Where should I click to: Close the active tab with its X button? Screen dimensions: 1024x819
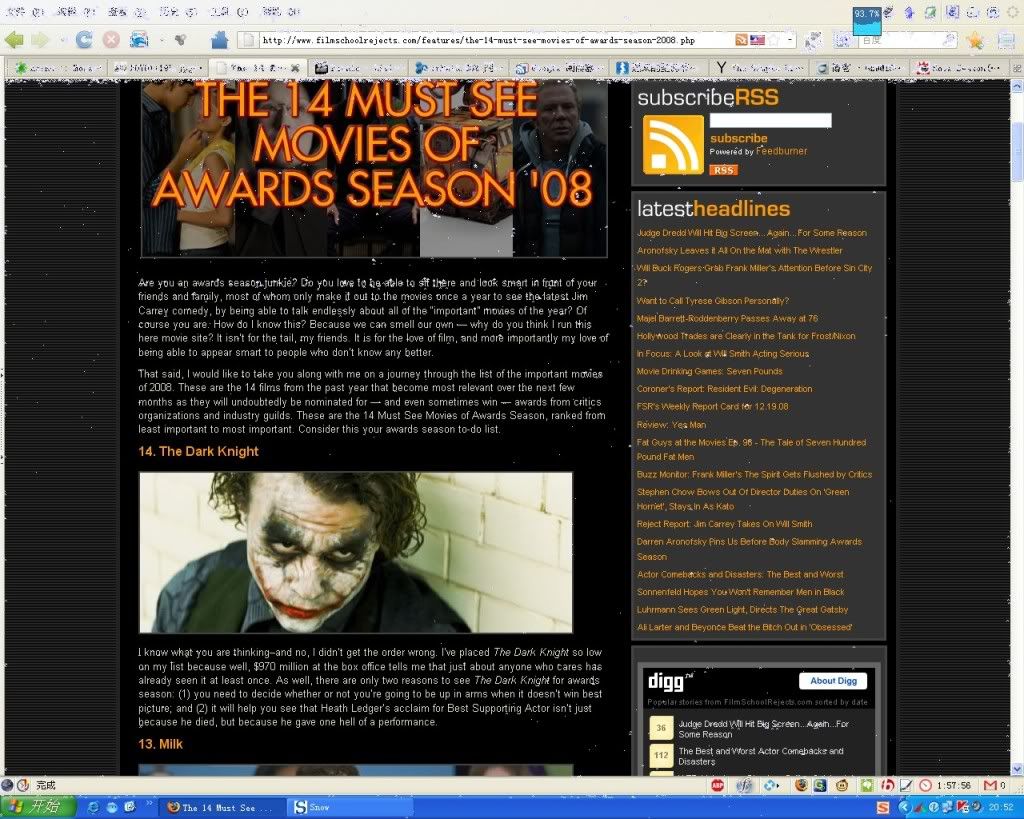coord(296,67)
